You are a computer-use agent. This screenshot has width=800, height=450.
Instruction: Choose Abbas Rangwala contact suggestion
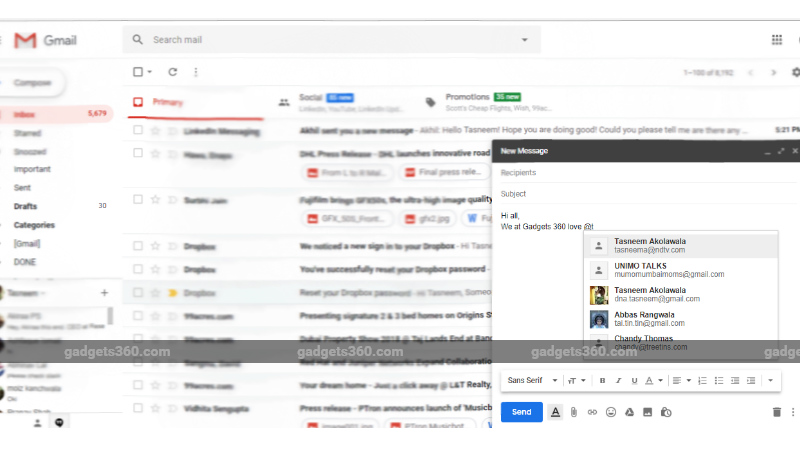pos(681,319)
